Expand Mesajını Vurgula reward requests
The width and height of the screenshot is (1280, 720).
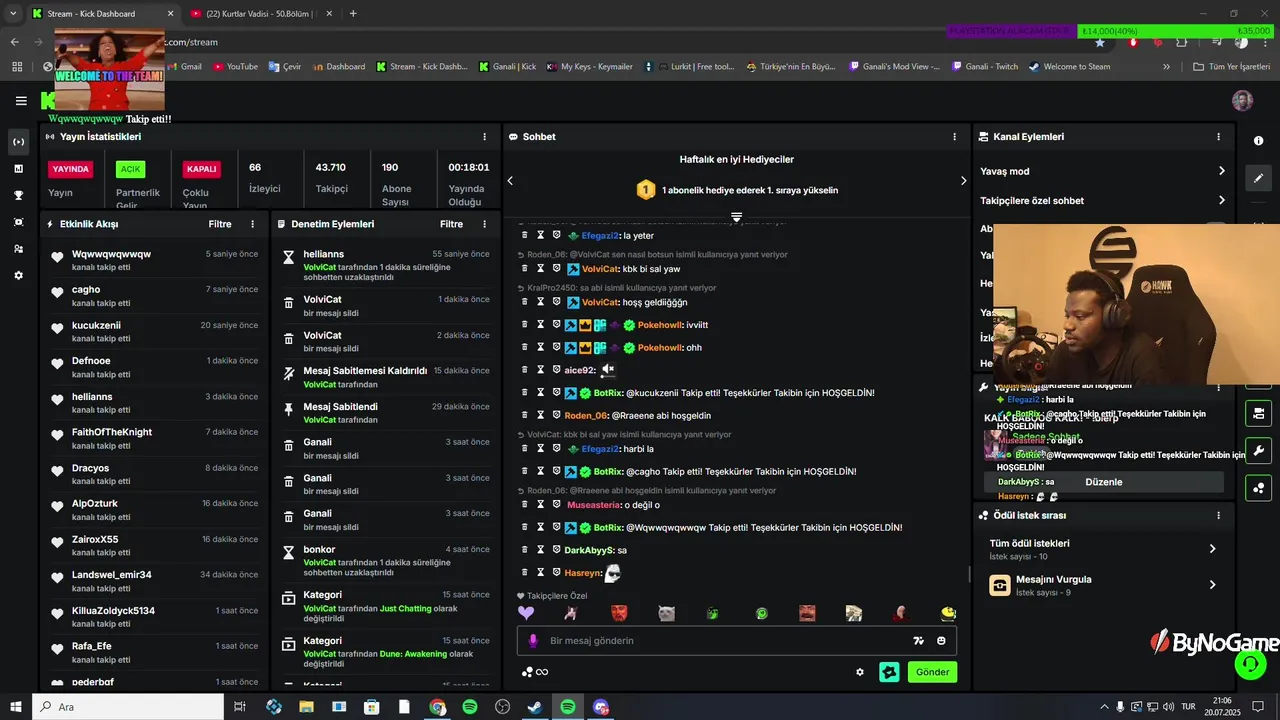pyautogui.click(x=1102, y=585)
